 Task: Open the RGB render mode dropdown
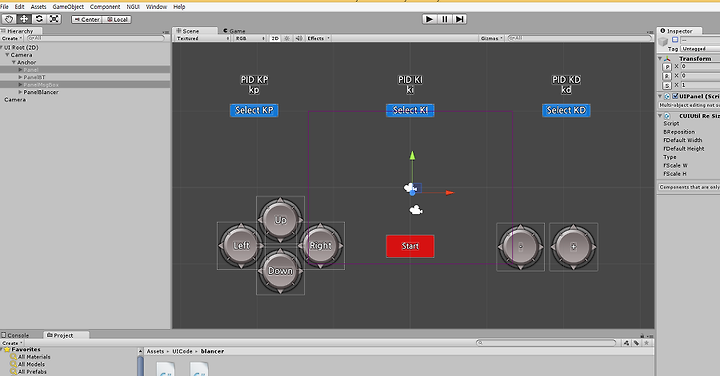click(x=250, y=39)
